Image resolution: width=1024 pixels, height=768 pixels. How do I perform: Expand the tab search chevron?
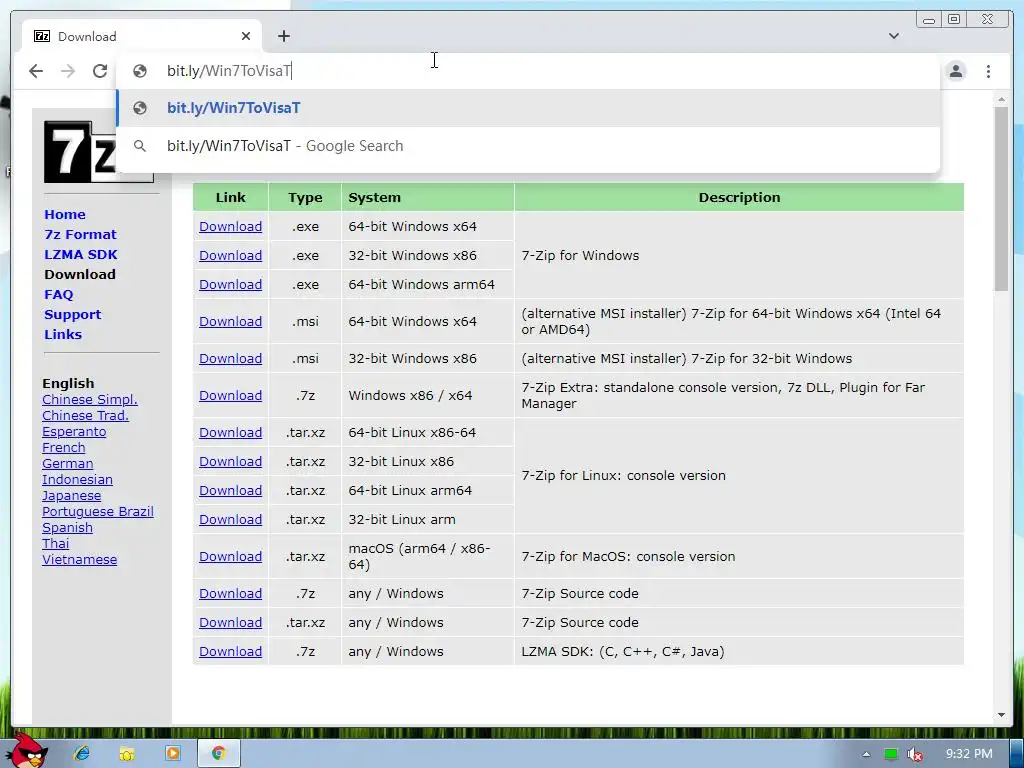point(894,36)
